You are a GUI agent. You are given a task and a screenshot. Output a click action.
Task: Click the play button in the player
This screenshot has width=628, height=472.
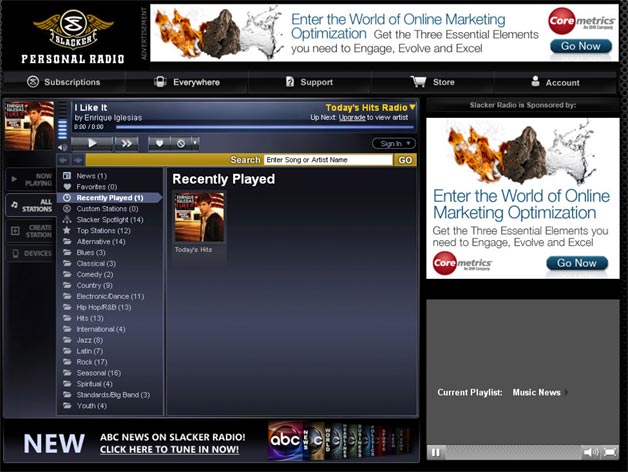tap(92, 143)
